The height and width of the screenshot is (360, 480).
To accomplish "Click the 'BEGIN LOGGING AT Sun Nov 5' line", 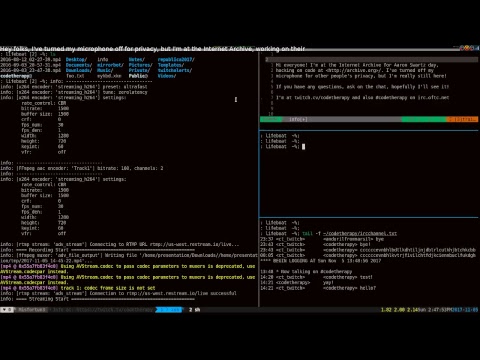I will (320, 261).
